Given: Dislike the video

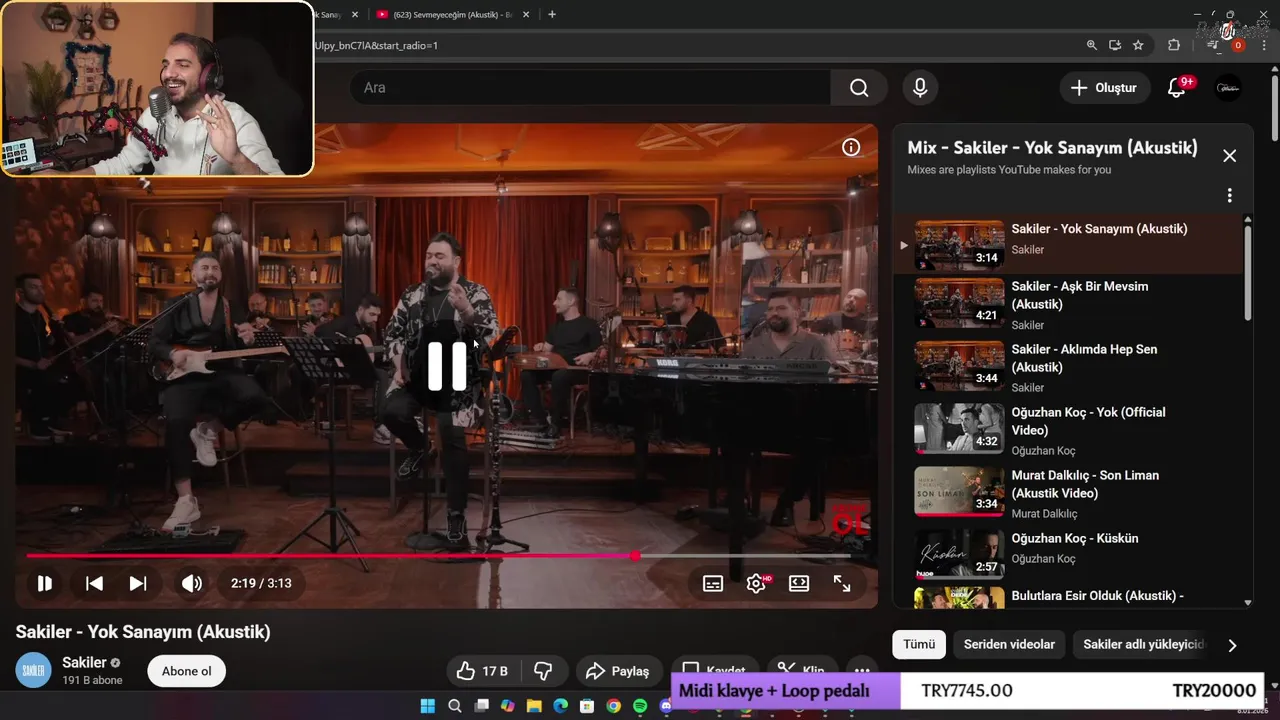Looking at the screenshot, I should tap(544, 671).
